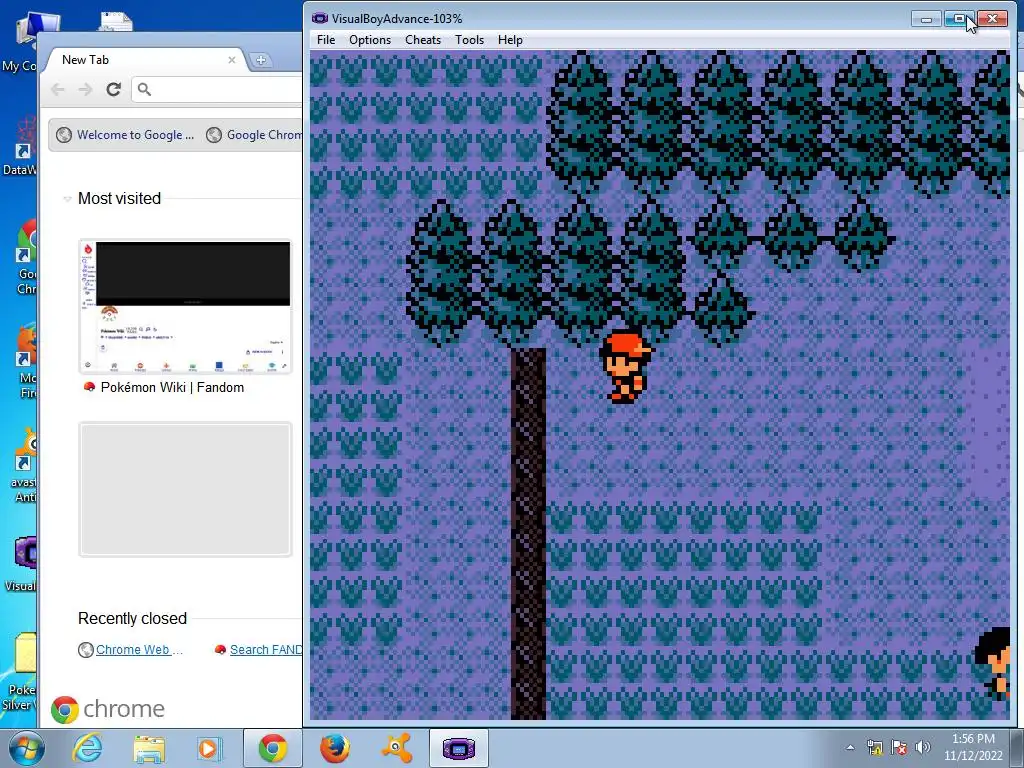Viewport: 1024px width, 768px height.
Task: Open the Cheats menu in VisualBoyAdvance
Action: [423, 40]
